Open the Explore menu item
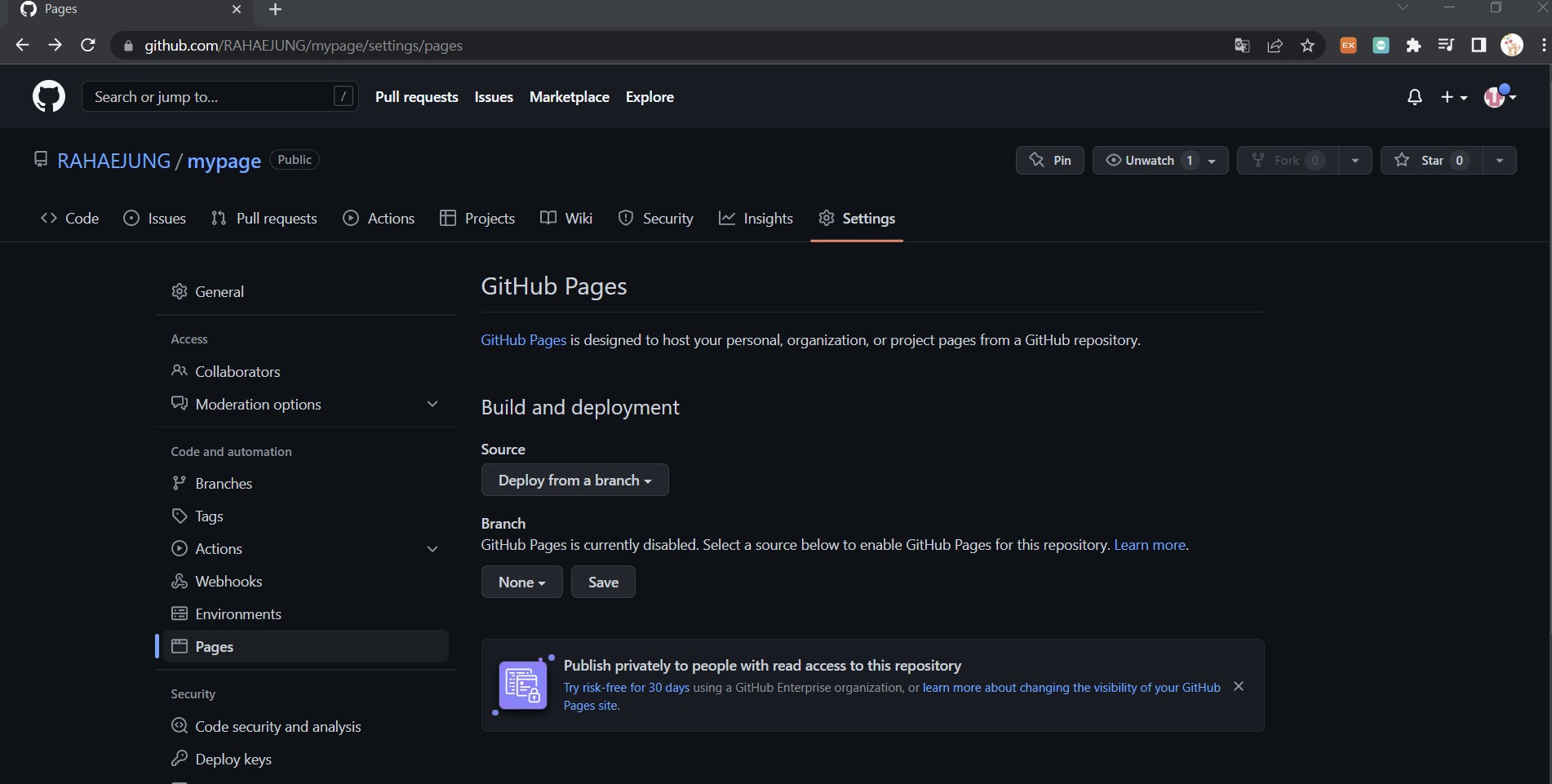Image resolution: width=1552 pixels, height=784 pixels. click(650, 97)
